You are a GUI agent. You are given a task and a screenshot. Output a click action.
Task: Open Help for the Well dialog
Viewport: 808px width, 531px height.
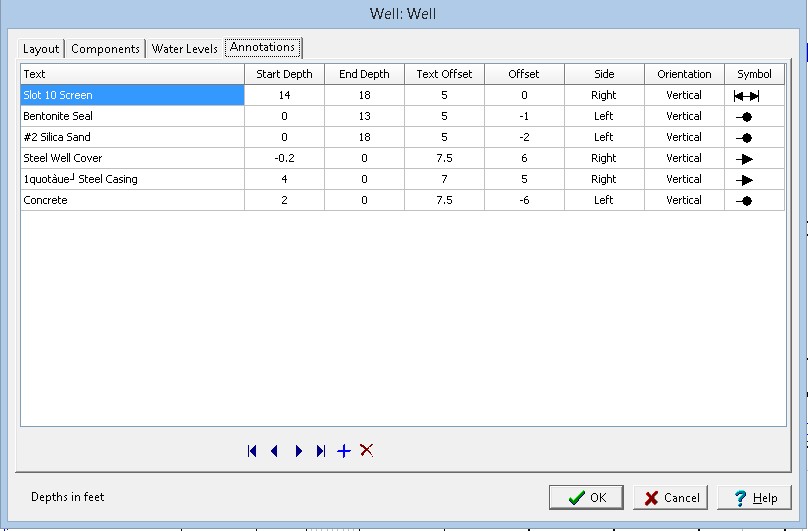[756, 498]
